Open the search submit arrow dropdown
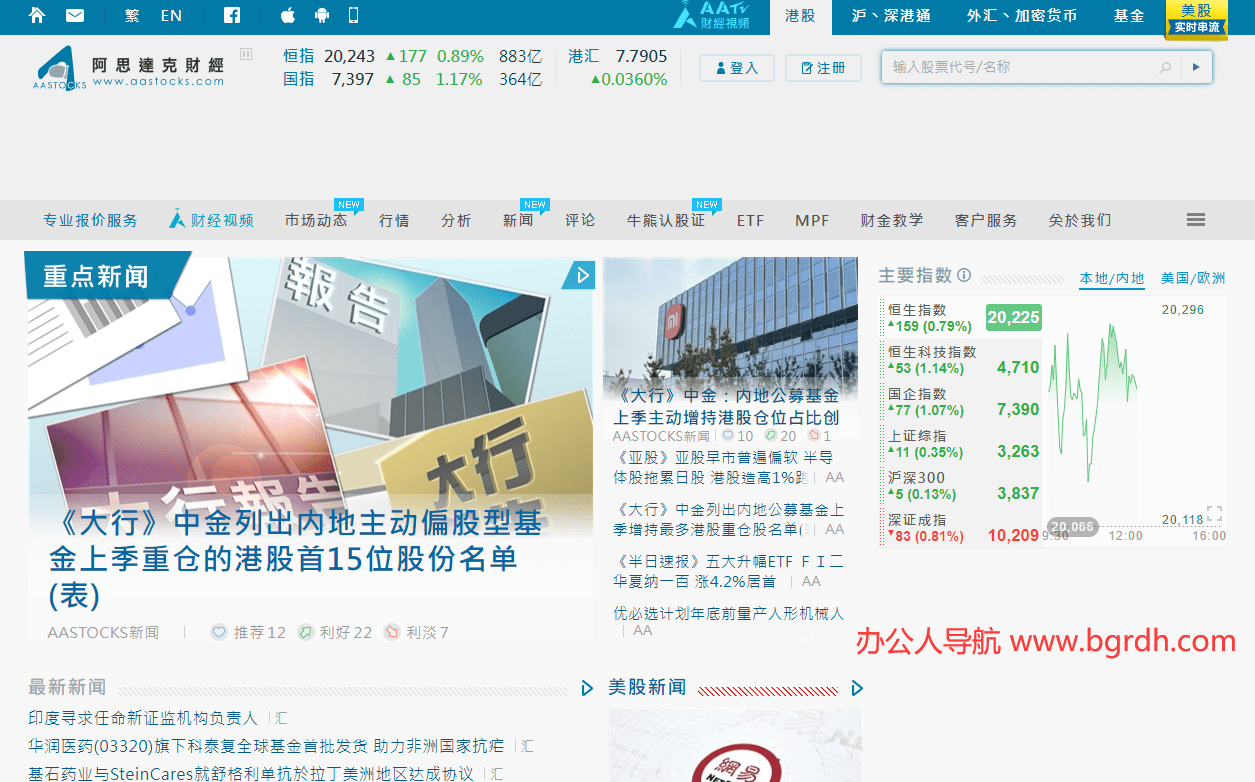This screenshot has width=1255, height=782. (x=1196, y=68)
